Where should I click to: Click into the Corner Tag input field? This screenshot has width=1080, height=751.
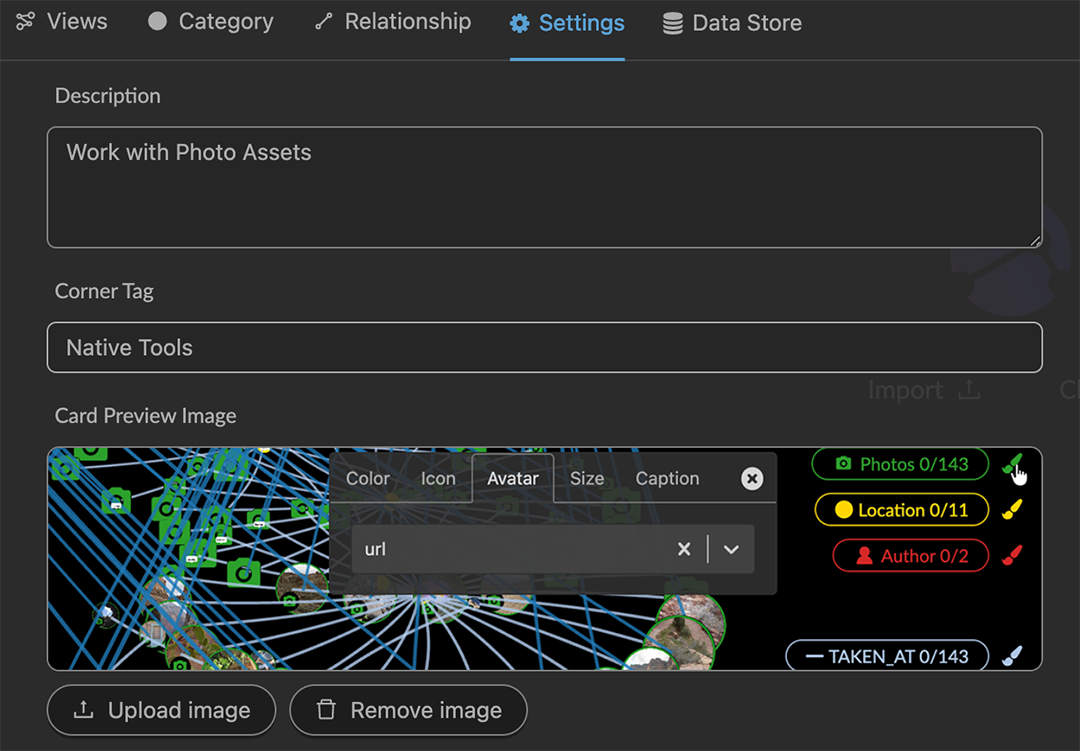tap(545, 347)
